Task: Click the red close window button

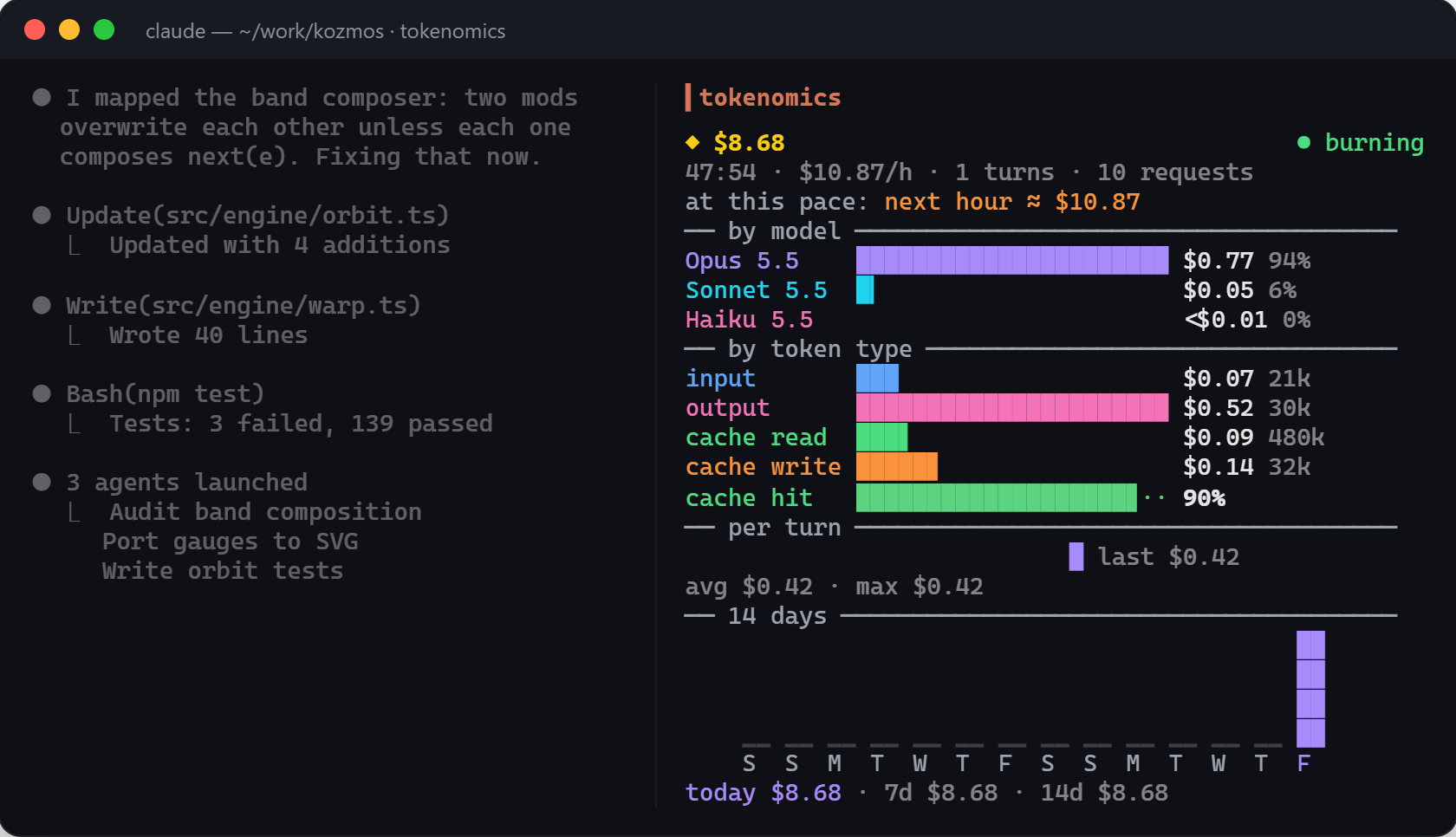Action: [x=35, y=29]
